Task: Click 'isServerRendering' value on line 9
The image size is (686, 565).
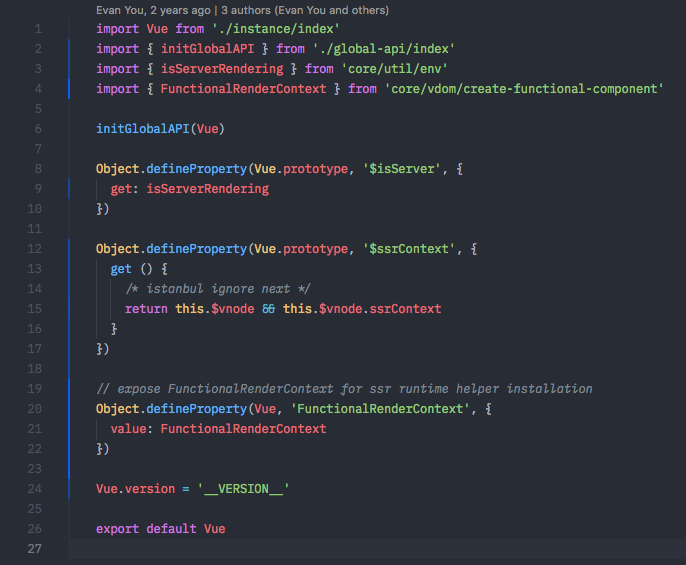Action: (x=207, y=189)
